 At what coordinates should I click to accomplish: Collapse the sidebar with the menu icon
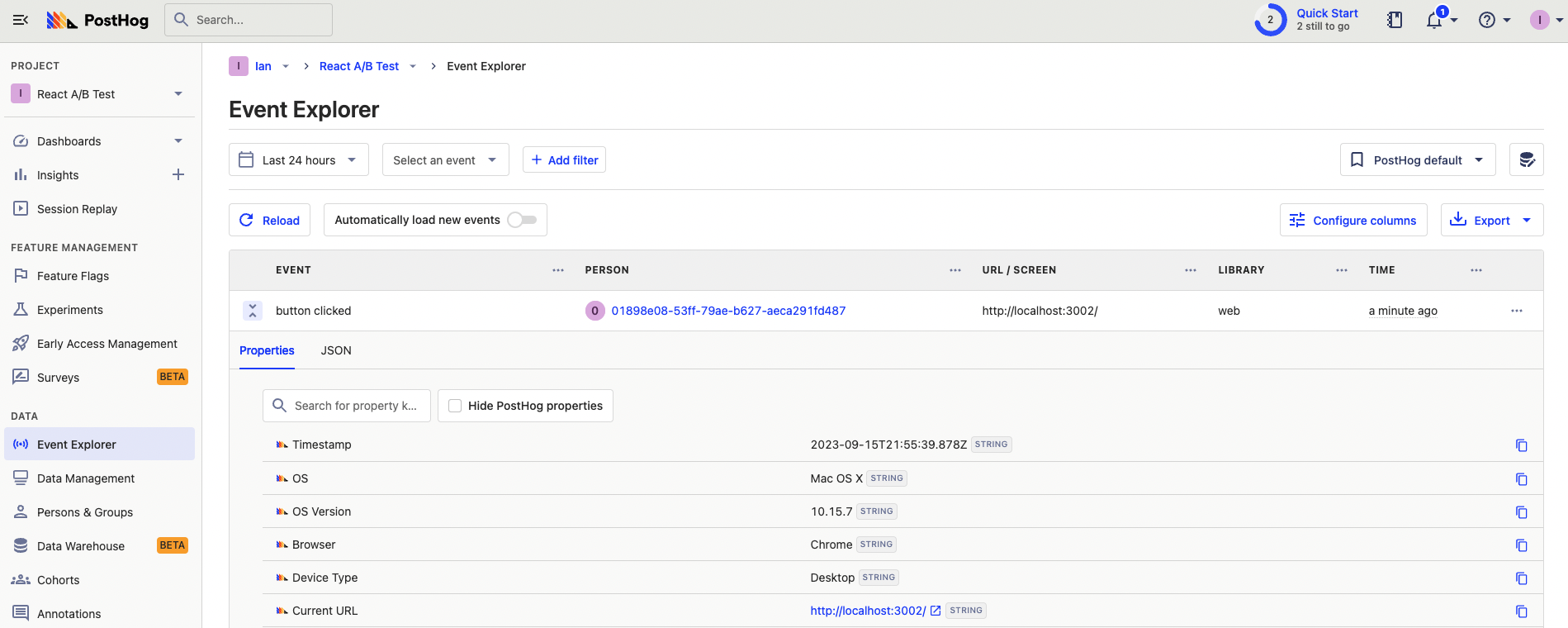click(x=21, y=20)
